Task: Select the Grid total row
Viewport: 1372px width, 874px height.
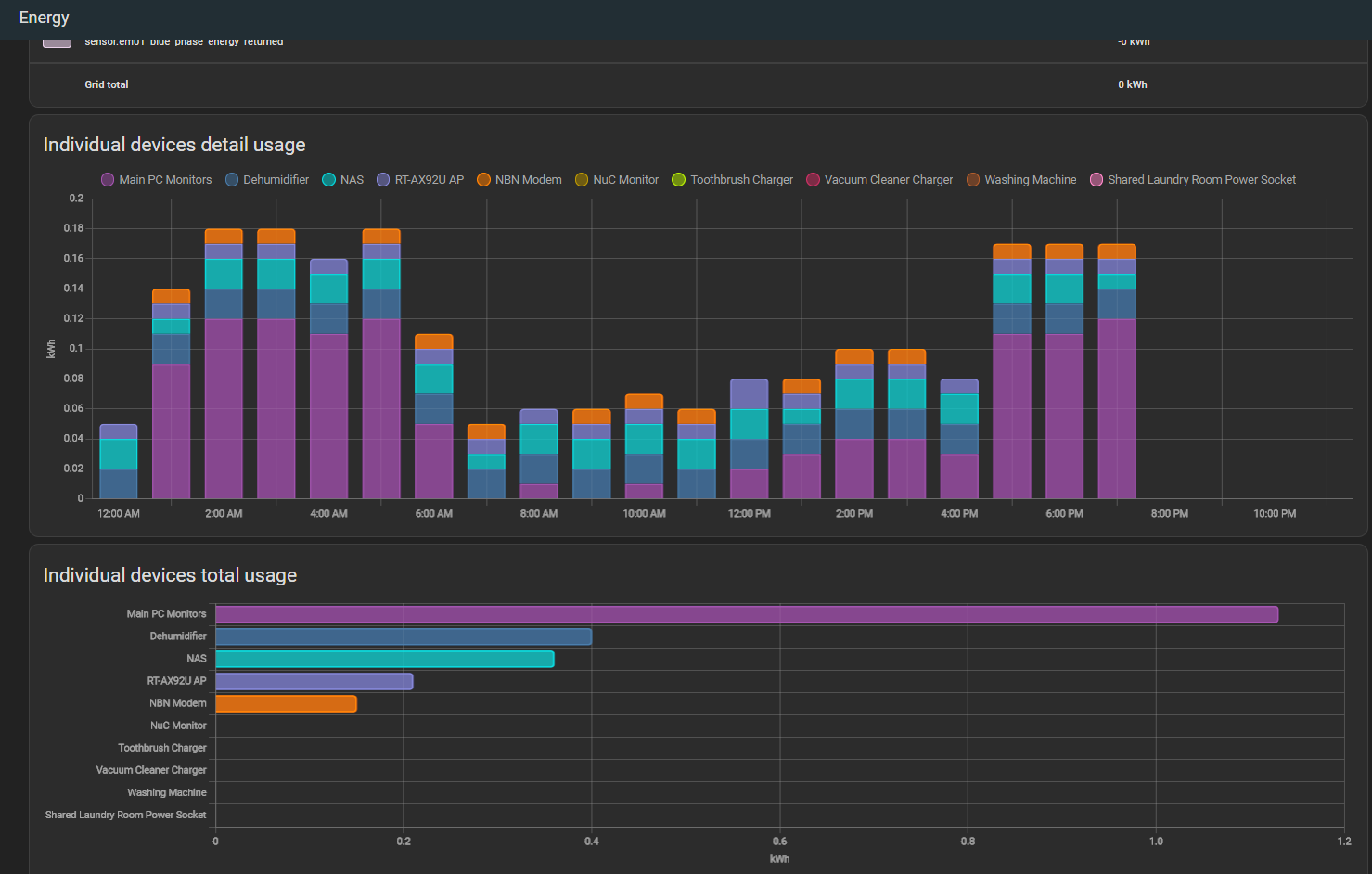Action: (107, 84)
